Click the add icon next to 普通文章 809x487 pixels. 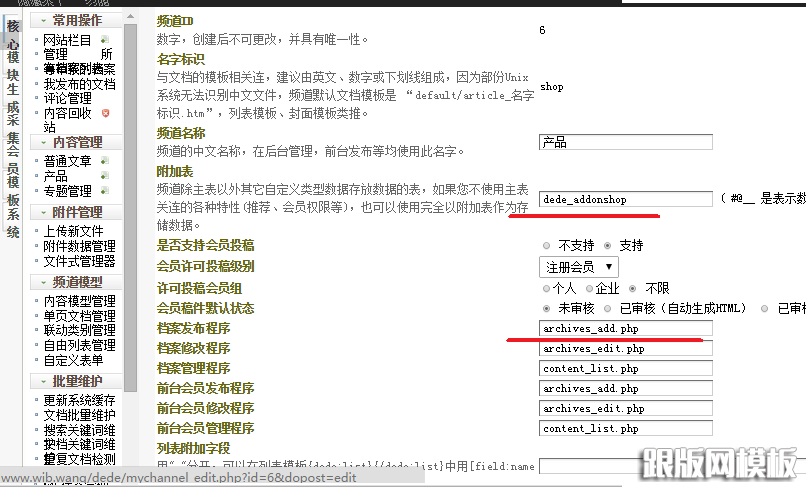pyautogui.click(x=105, y=161)
